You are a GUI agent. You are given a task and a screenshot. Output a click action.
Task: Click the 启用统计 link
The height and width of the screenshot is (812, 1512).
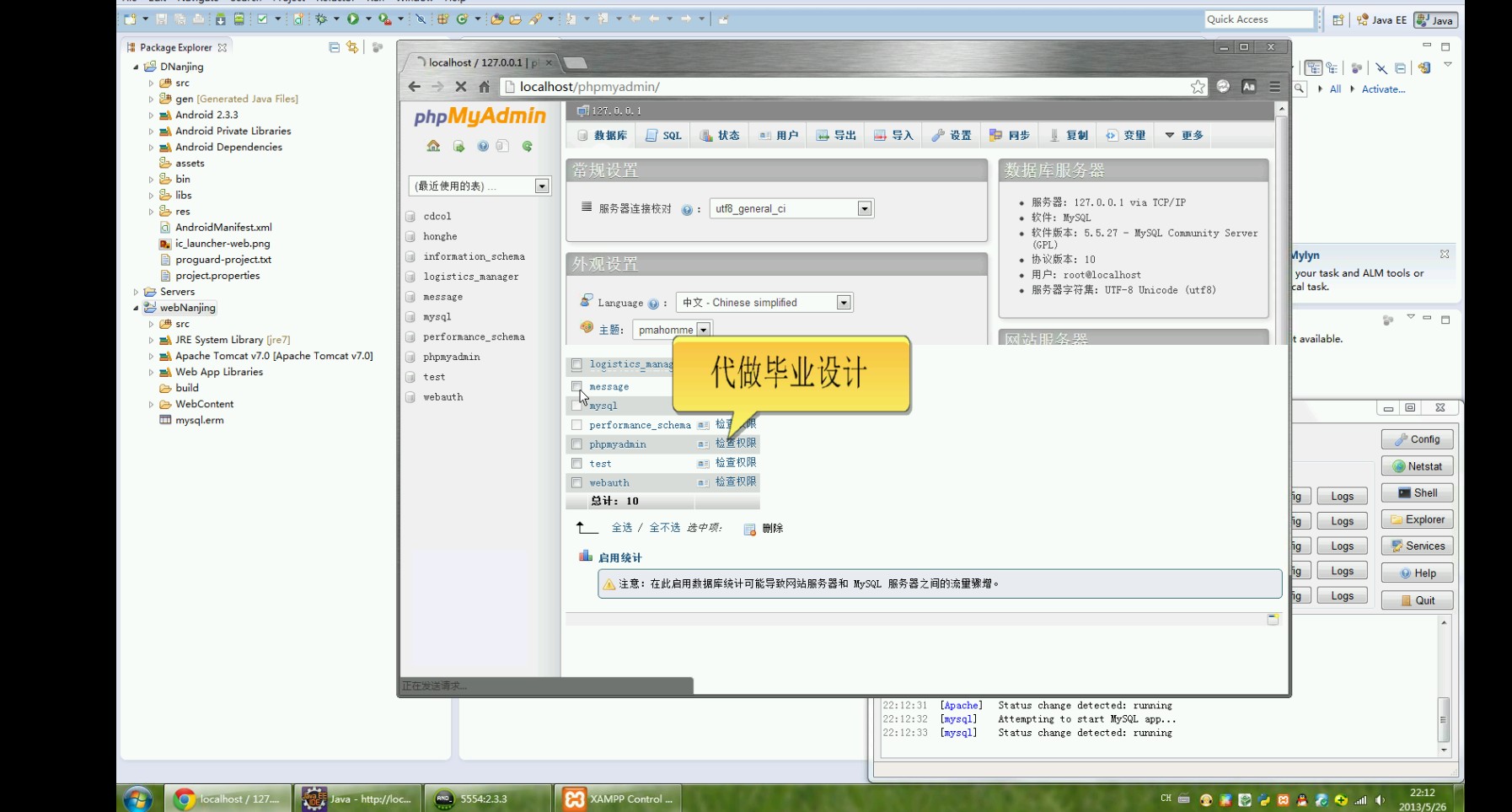[x=619, y=557]
